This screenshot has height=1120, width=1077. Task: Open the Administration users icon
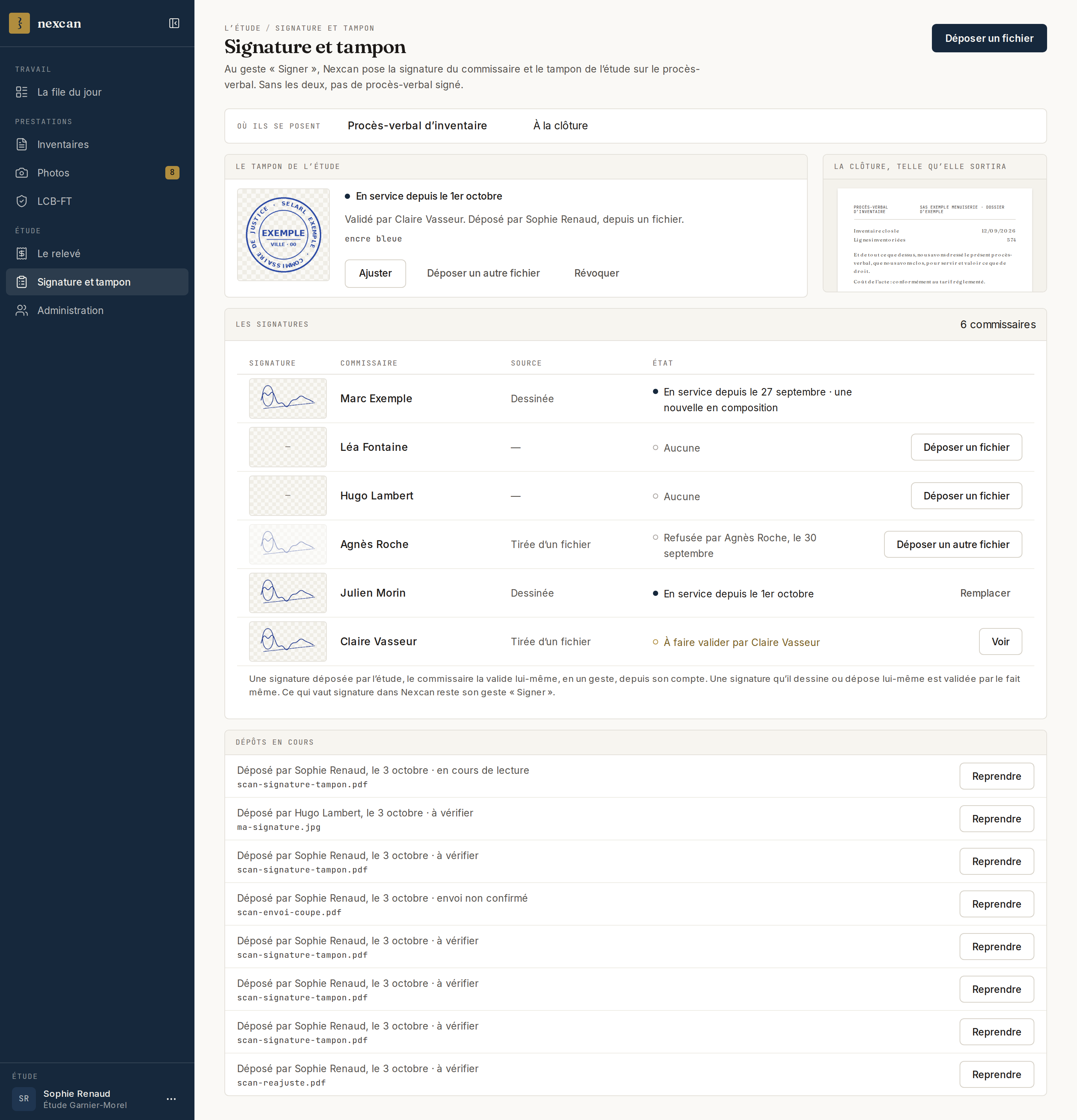tap(22, 310)
